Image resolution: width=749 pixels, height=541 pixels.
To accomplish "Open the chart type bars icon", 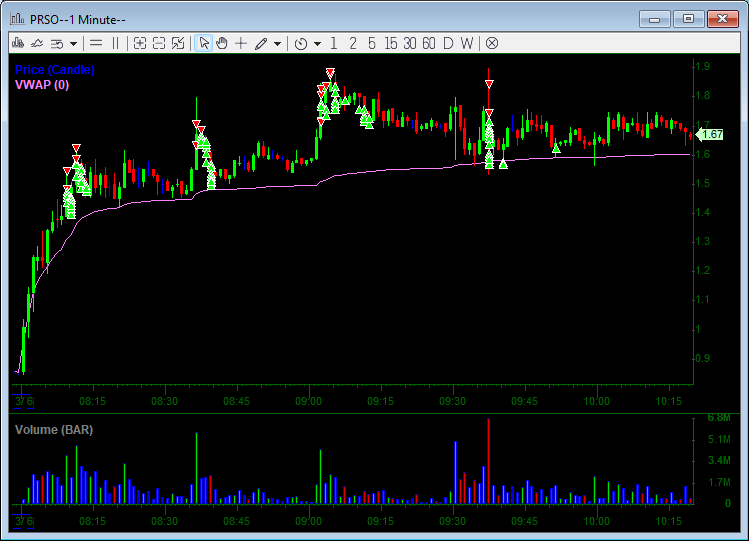I will point(18,43).
